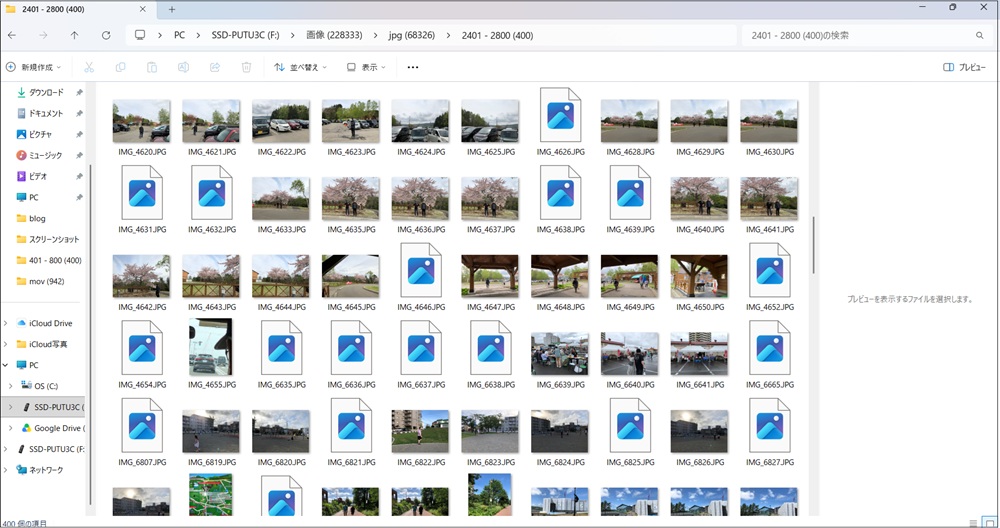The image size is (1000, 528).
Task: Click the Paste clipboard icon
Action: pos(152,67)
